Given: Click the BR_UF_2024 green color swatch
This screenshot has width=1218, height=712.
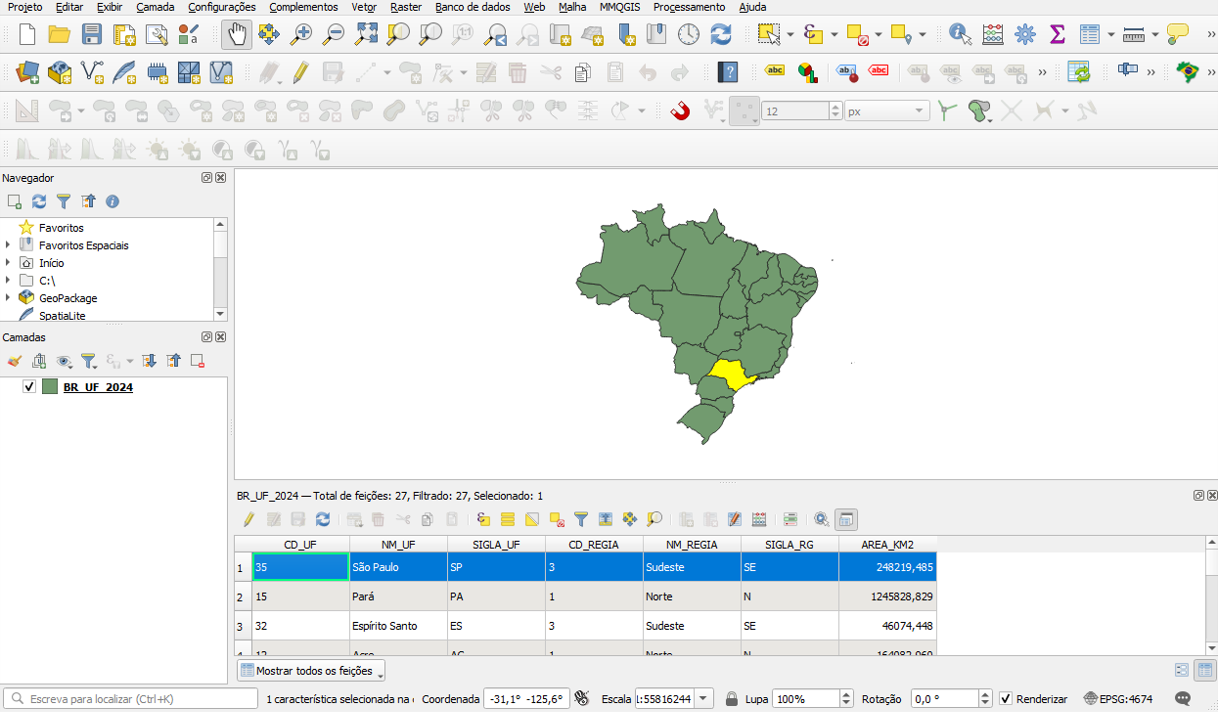Looking at the screenshot, I should point(50,387).
